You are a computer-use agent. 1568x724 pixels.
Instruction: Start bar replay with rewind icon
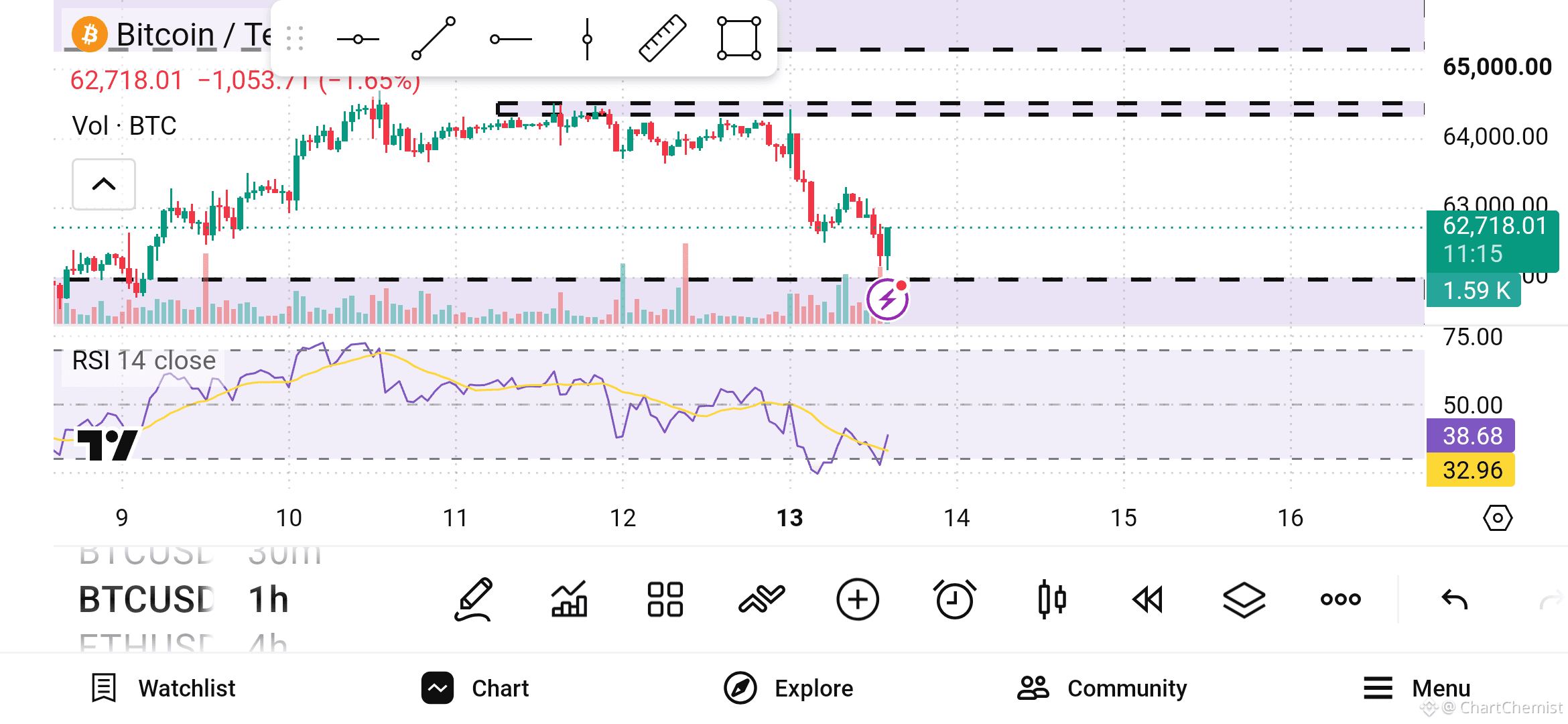tap(1147, 599)
